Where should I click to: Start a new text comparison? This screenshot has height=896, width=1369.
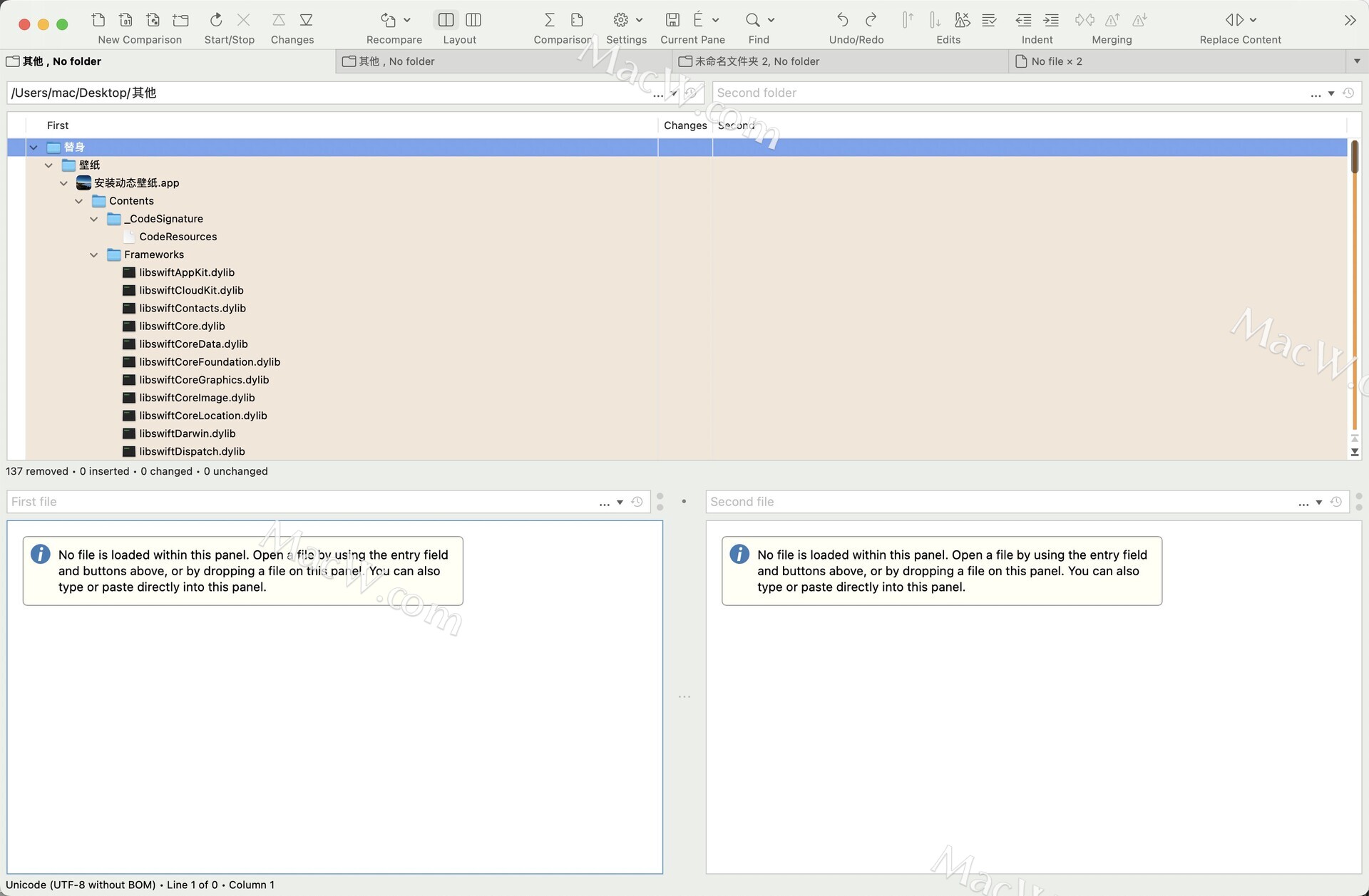click(x=98, y=20)
